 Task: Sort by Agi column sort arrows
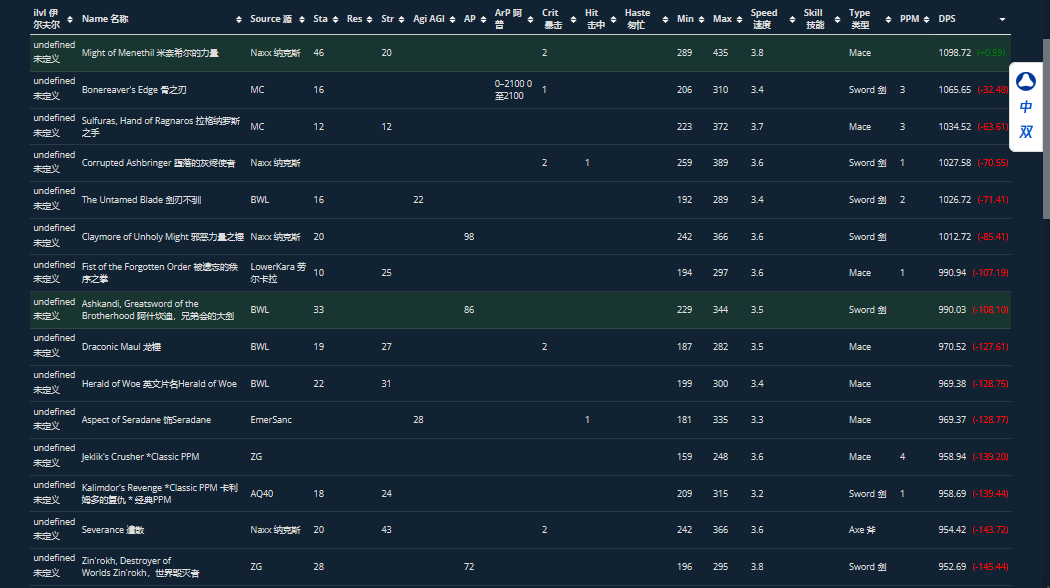pyautogui.click(x=453, y=19)
